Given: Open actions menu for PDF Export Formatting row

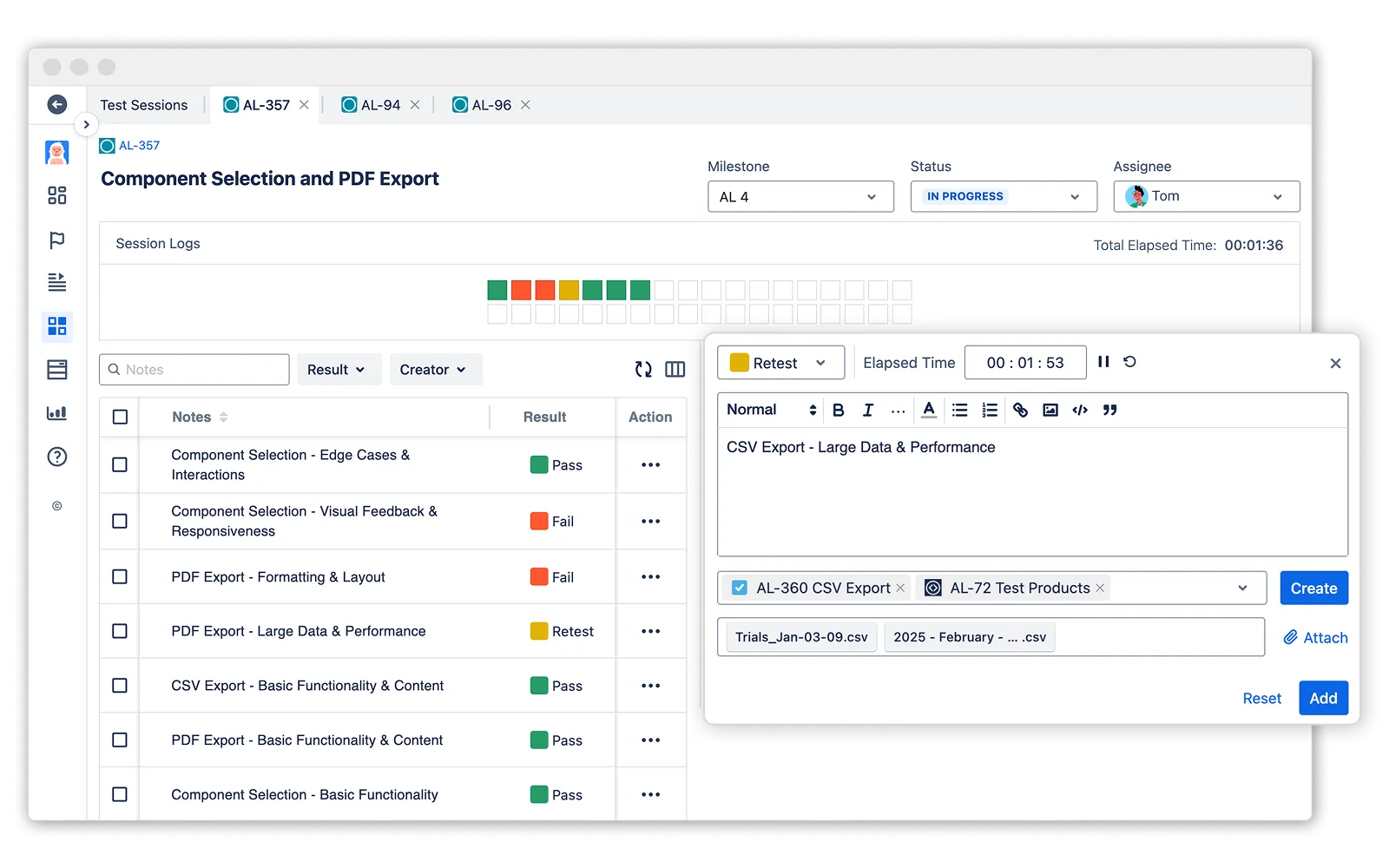Looking at the screenshot, I should (x=650, y=576).
